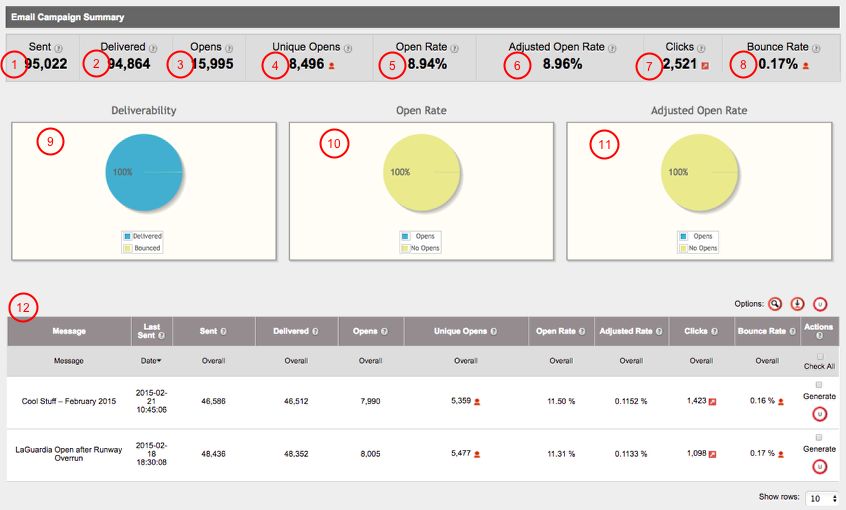Open the Show rows dropdown
846x510 pixels.
pos(822,497)
